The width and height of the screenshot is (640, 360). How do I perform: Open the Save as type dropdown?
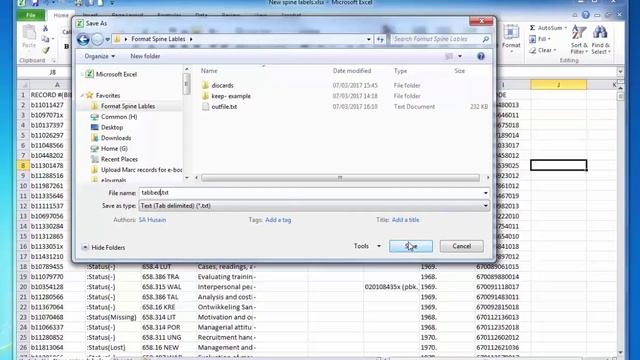pyautogui.click(x=485, y=206)
